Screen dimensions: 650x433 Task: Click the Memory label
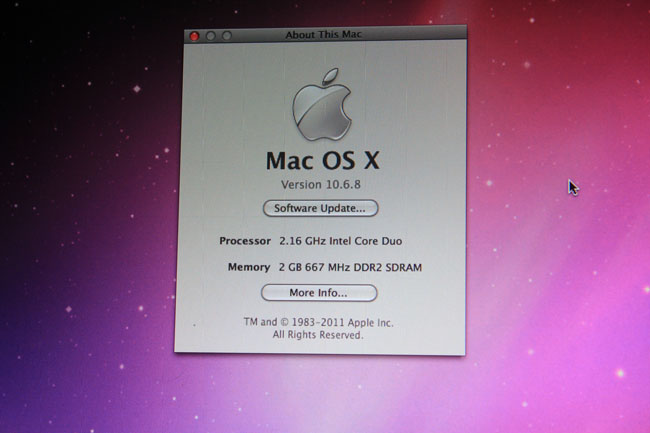[x=249, y=268]
